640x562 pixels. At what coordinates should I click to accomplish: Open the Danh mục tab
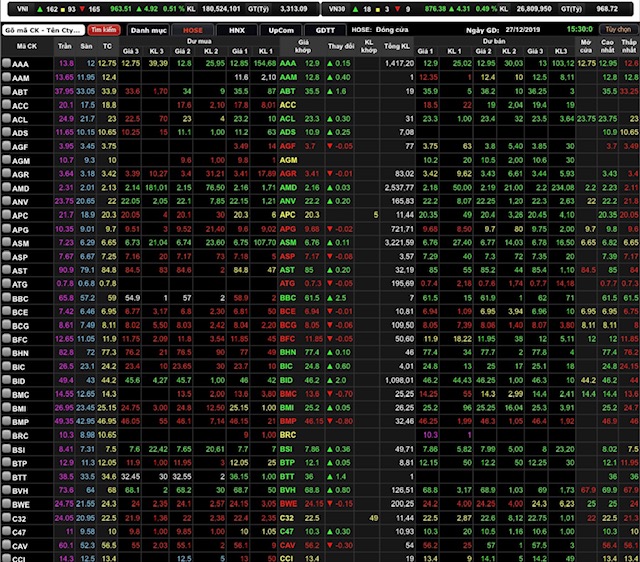coord(149,30)
